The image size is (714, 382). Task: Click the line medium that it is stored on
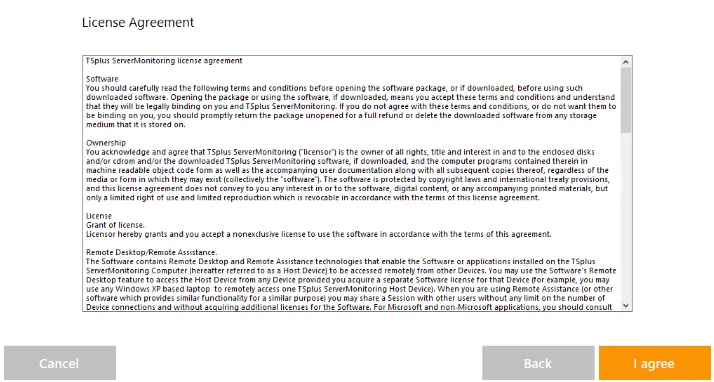(136, 124)
